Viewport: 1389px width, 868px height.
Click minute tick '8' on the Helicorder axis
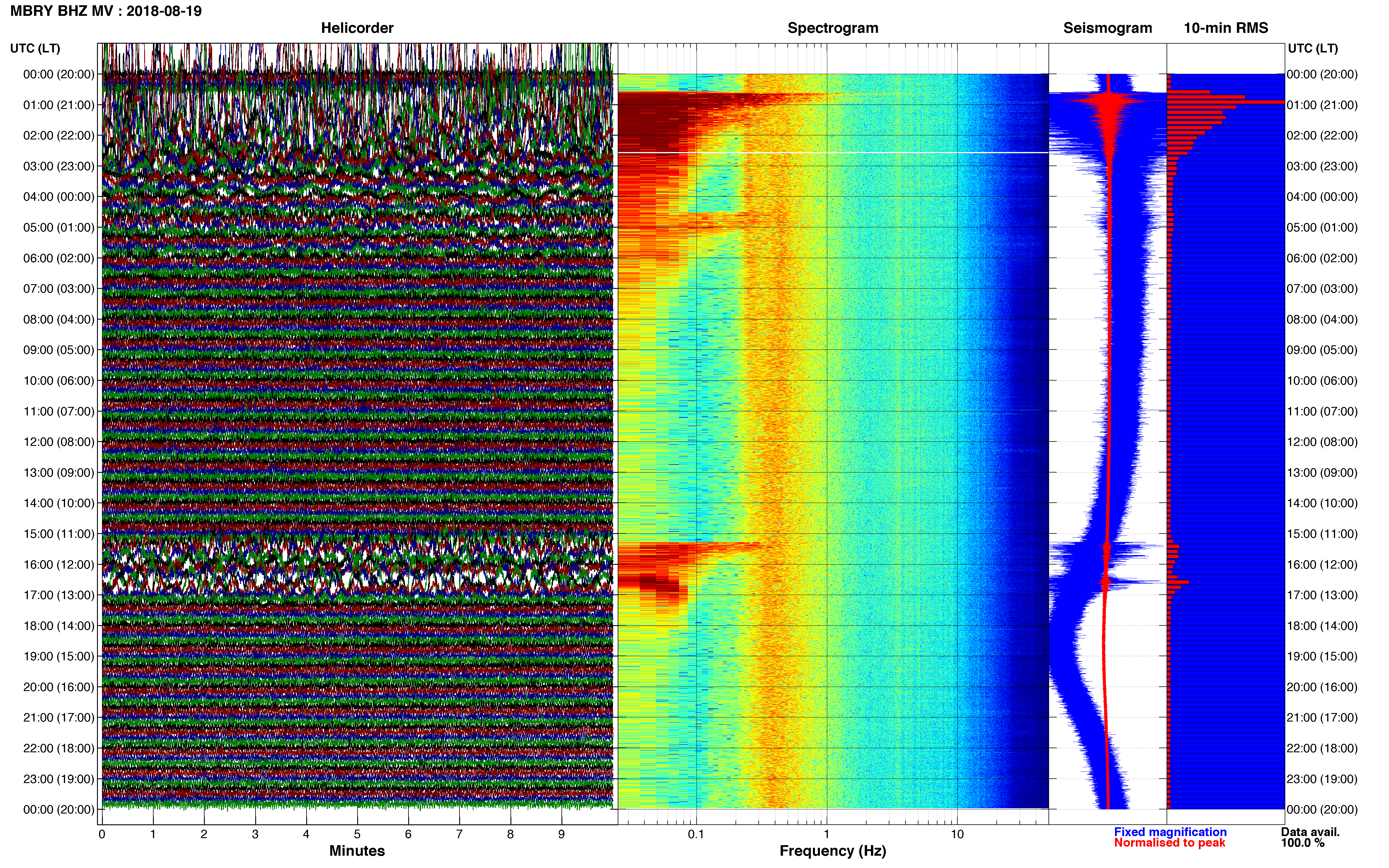pos(510,834)
